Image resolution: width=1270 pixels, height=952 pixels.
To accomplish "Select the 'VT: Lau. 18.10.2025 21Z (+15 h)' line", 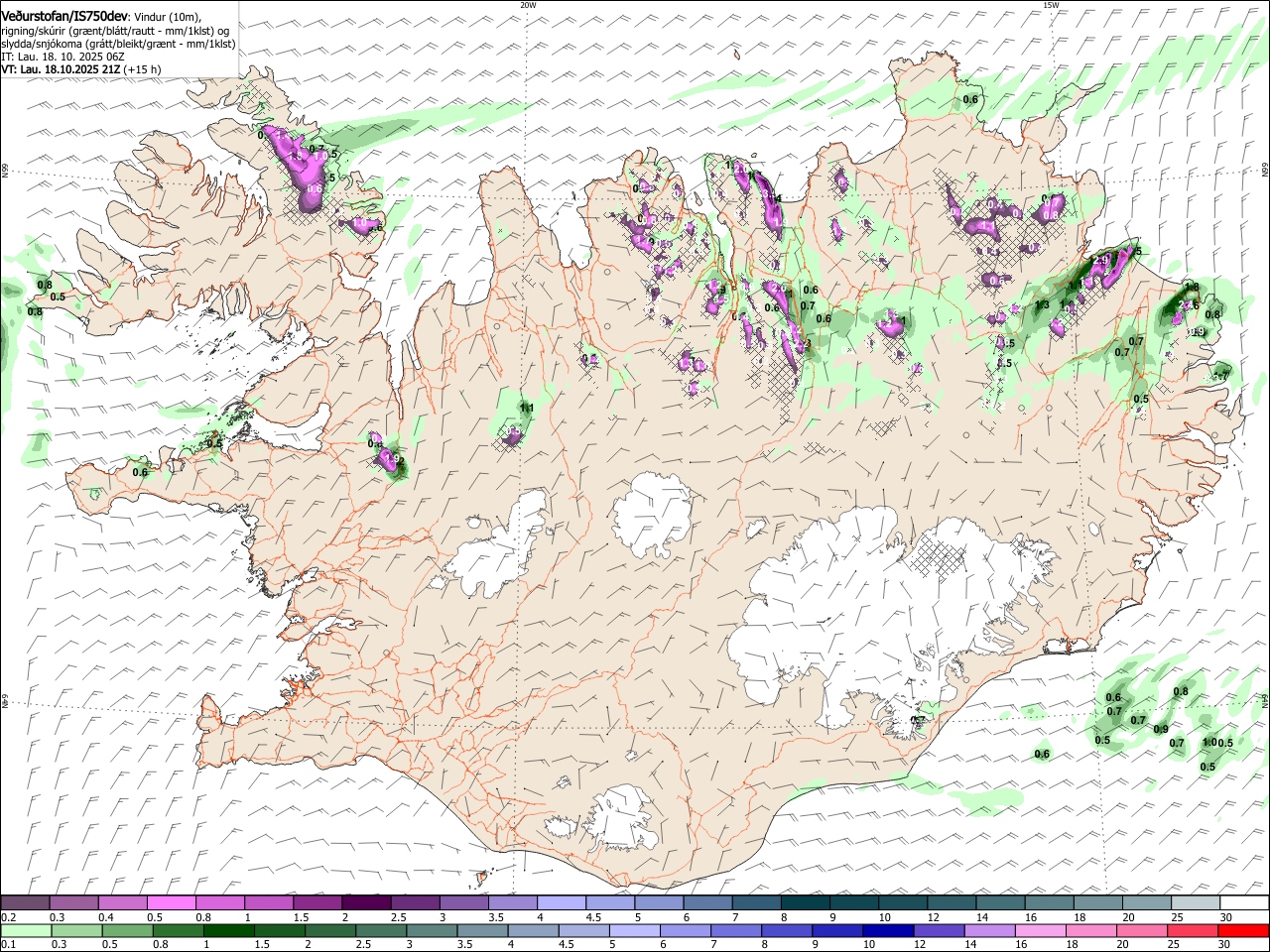I will tap(81, 70).
